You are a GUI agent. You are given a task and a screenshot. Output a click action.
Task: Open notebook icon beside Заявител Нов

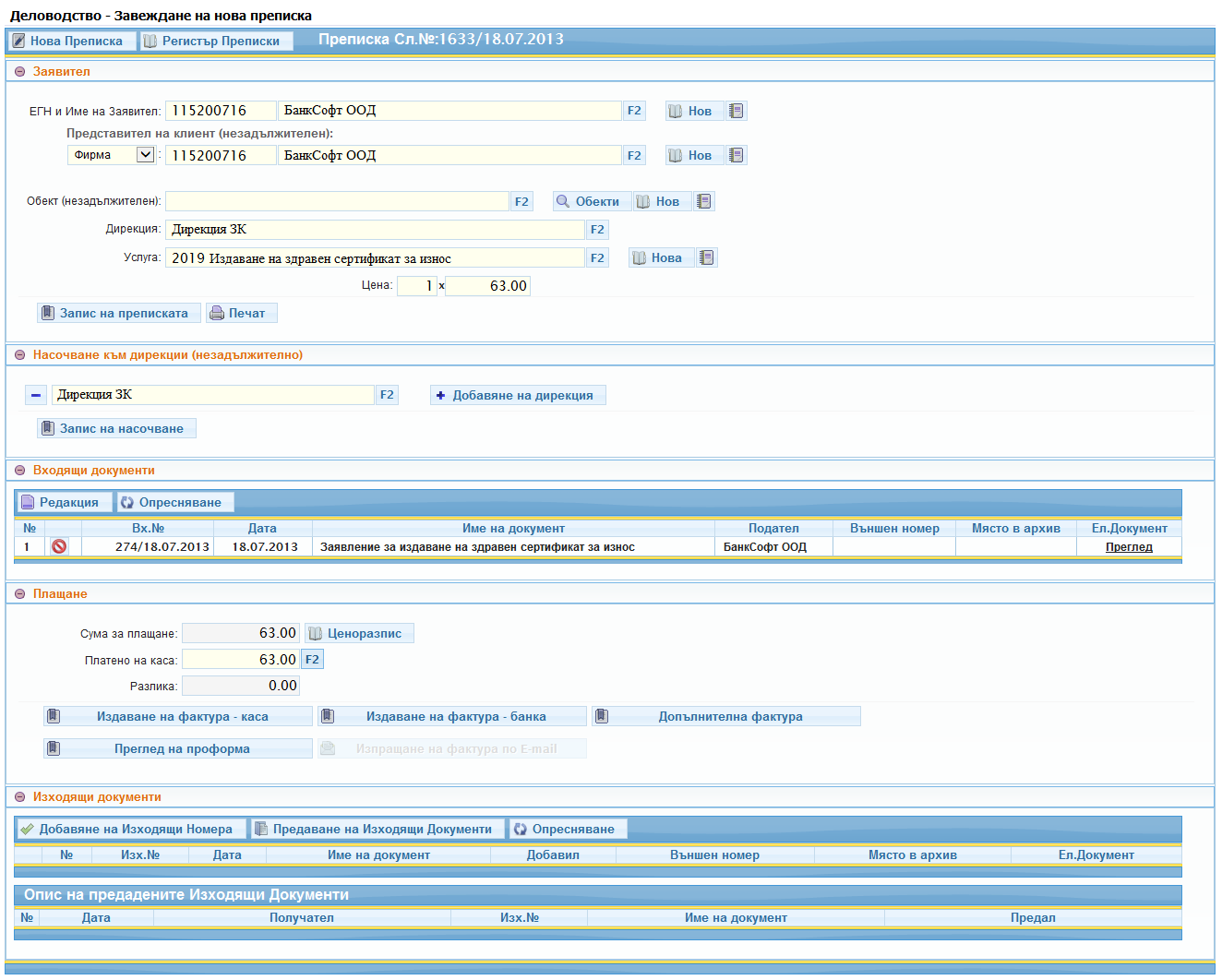pos(737,111)
